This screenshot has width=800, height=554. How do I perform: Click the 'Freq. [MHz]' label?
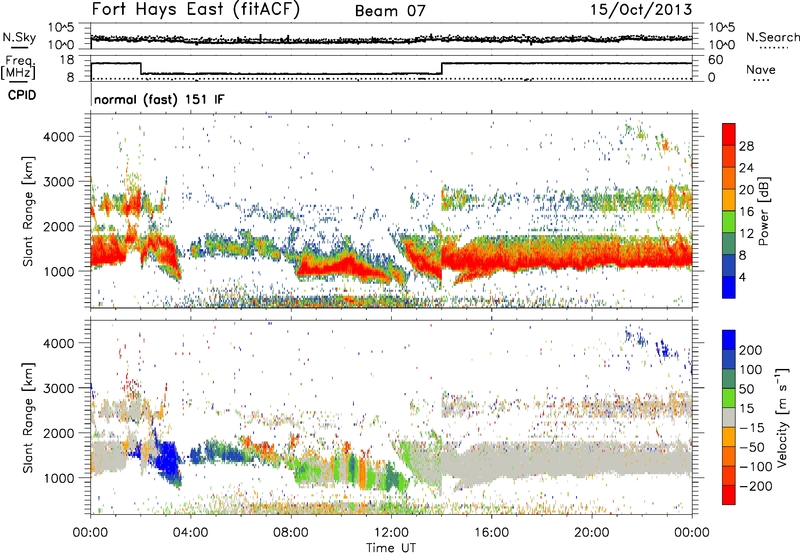tap(18, 67)
